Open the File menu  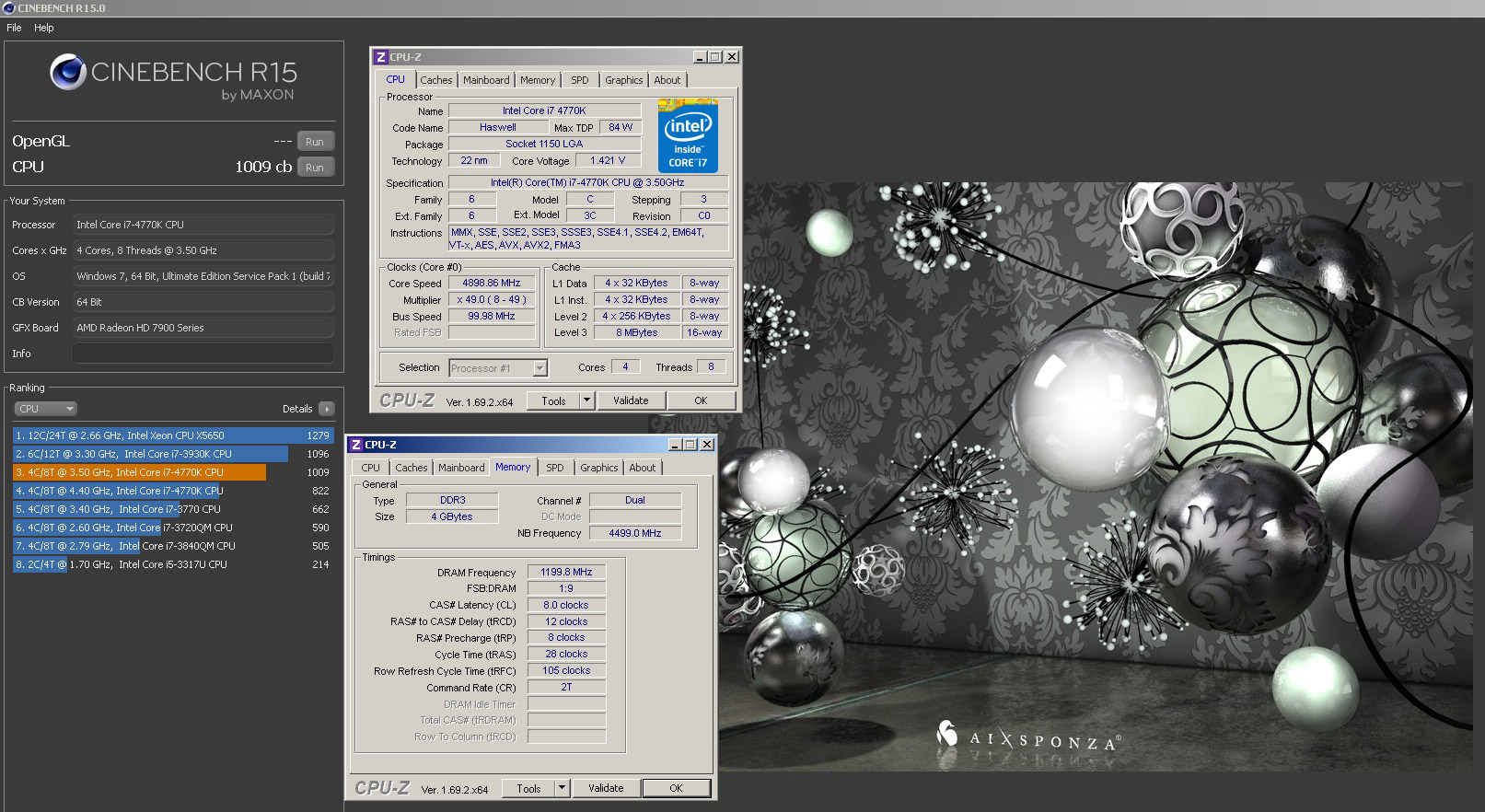pos(14,28)
